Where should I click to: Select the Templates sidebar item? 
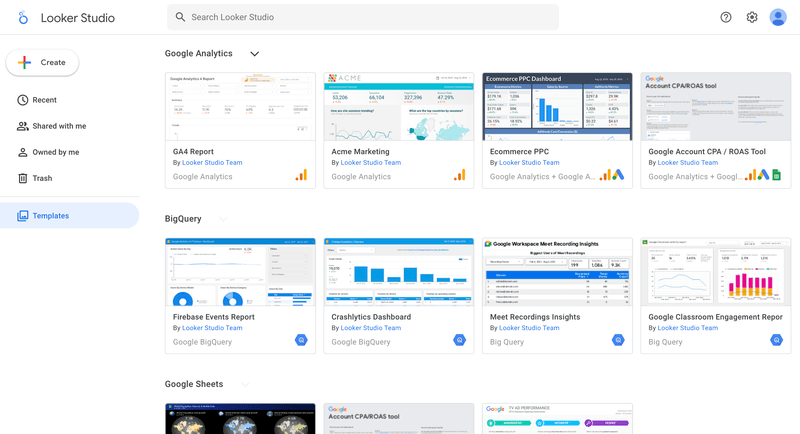point(69,216)
